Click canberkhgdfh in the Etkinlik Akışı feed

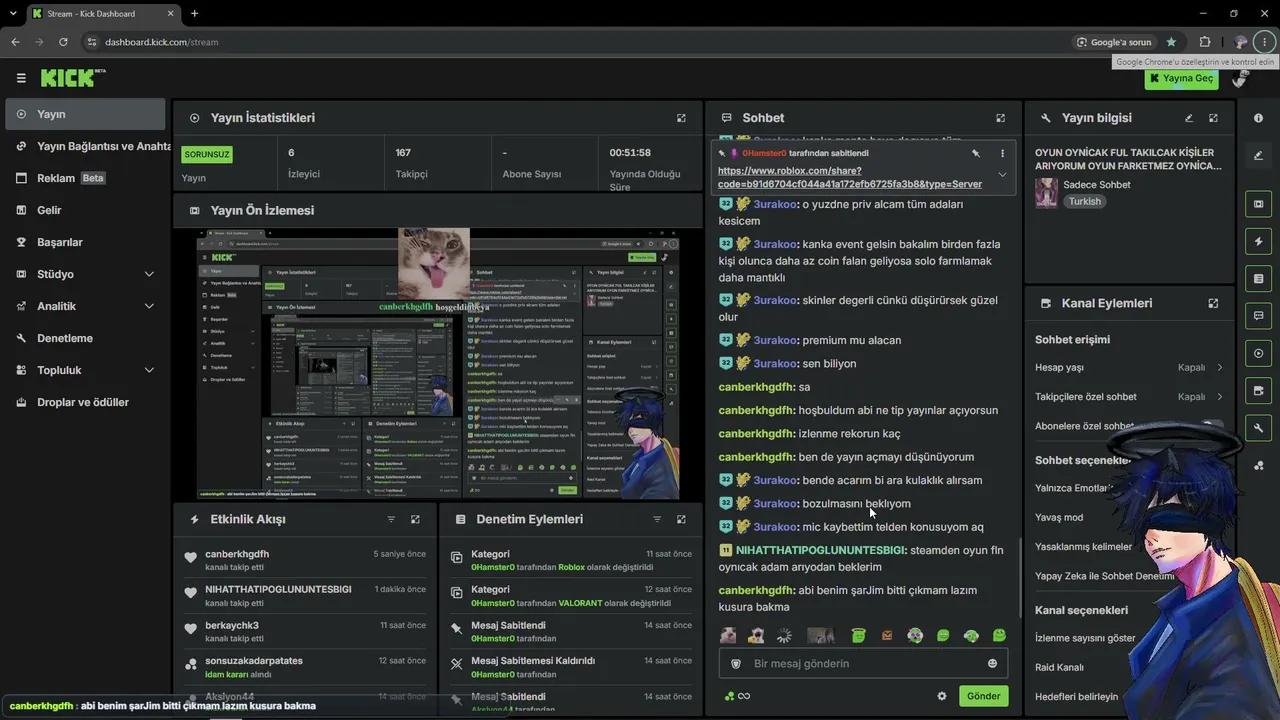[237, 554]
